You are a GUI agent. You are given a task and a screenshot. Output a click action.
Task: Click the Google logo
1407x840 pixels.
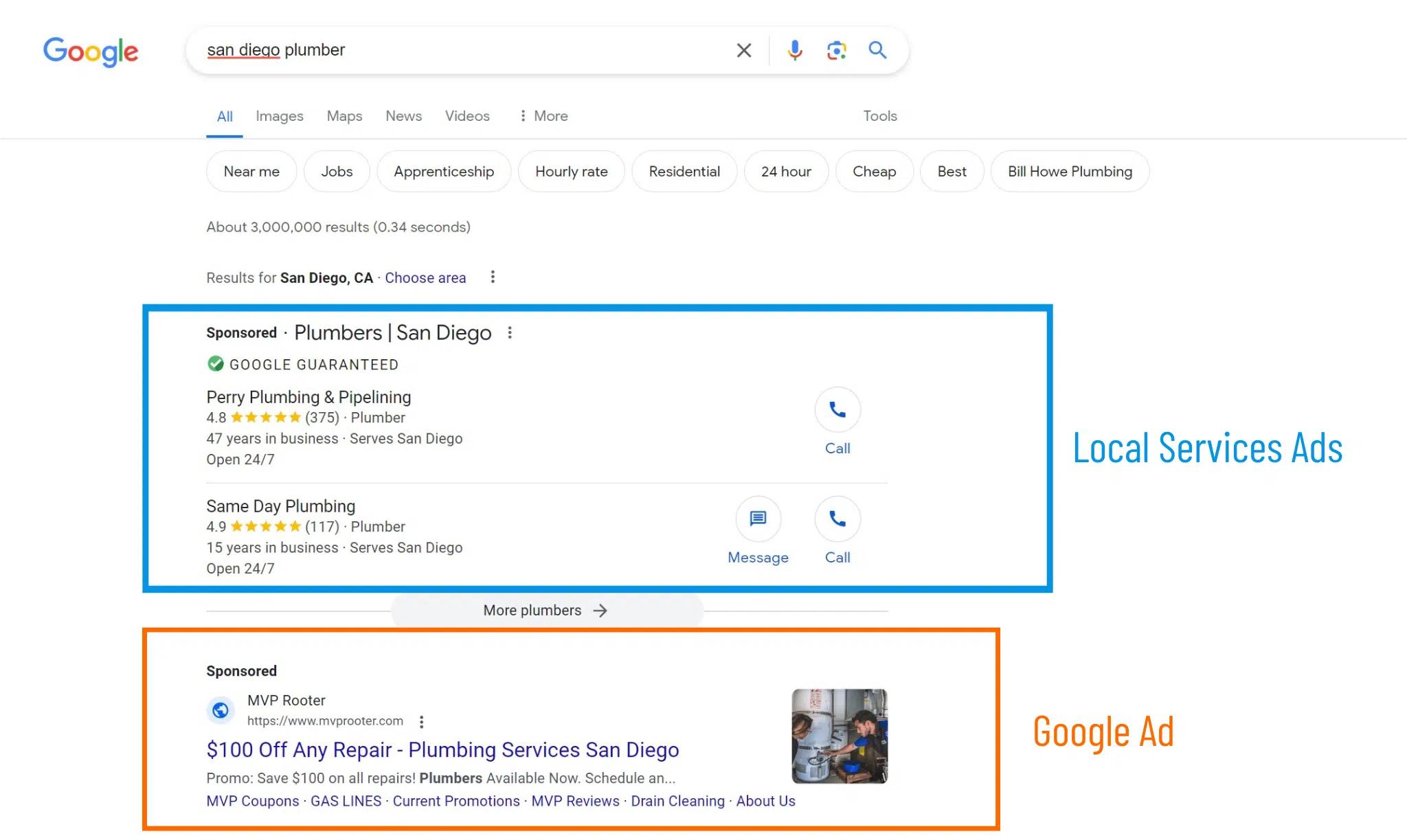[90, 51]
